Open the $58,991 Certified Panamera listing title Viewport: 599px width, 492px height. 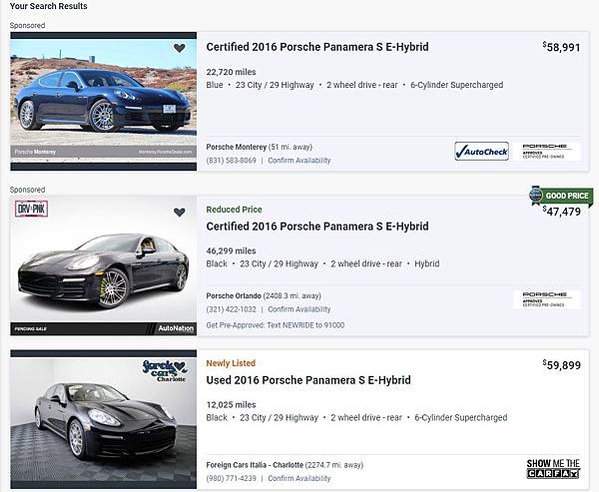click(317, 47)
